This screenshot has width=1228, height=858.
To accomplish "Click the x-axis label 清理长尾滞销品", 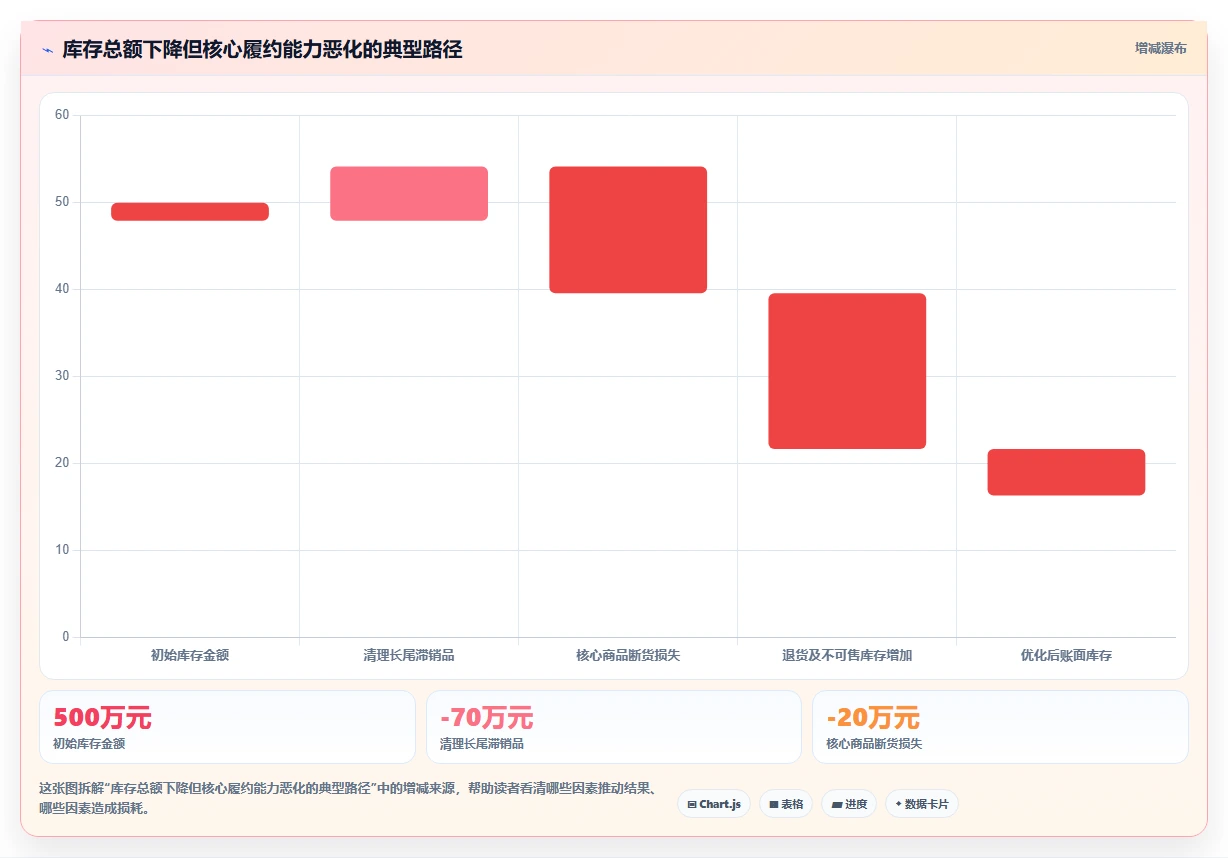I will click(409, 656).
